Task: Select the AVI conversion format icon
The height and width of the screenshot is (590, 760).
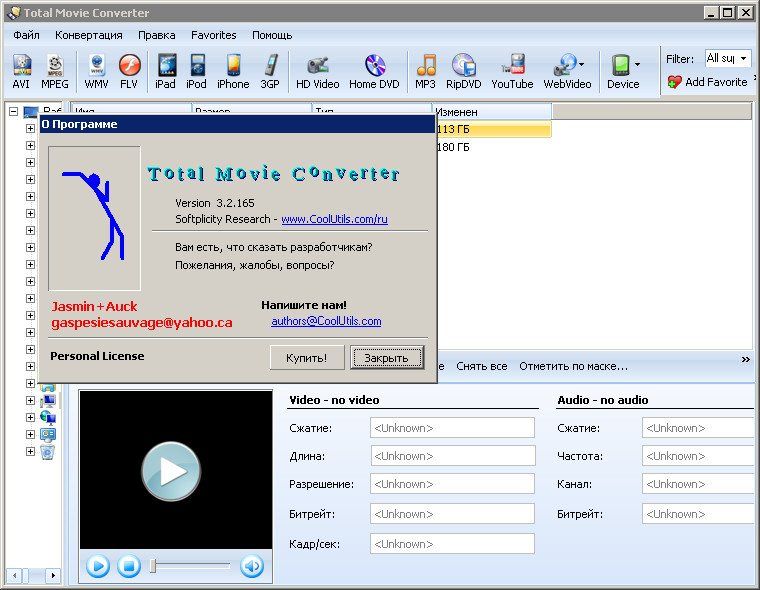Action: click(21, 71)
